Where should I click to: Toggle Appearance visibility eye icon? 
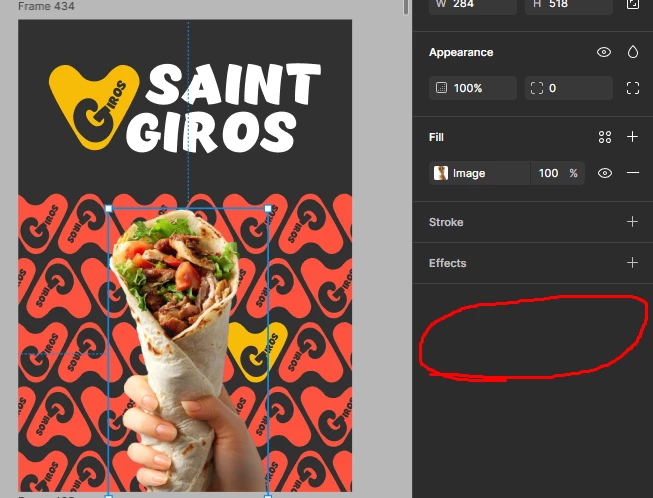(604, 52)
